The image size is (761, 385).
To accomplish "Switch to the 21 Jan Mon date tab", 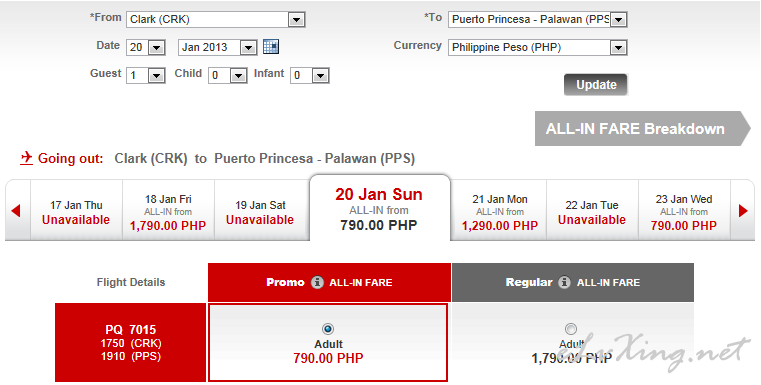I will [499, 211].
